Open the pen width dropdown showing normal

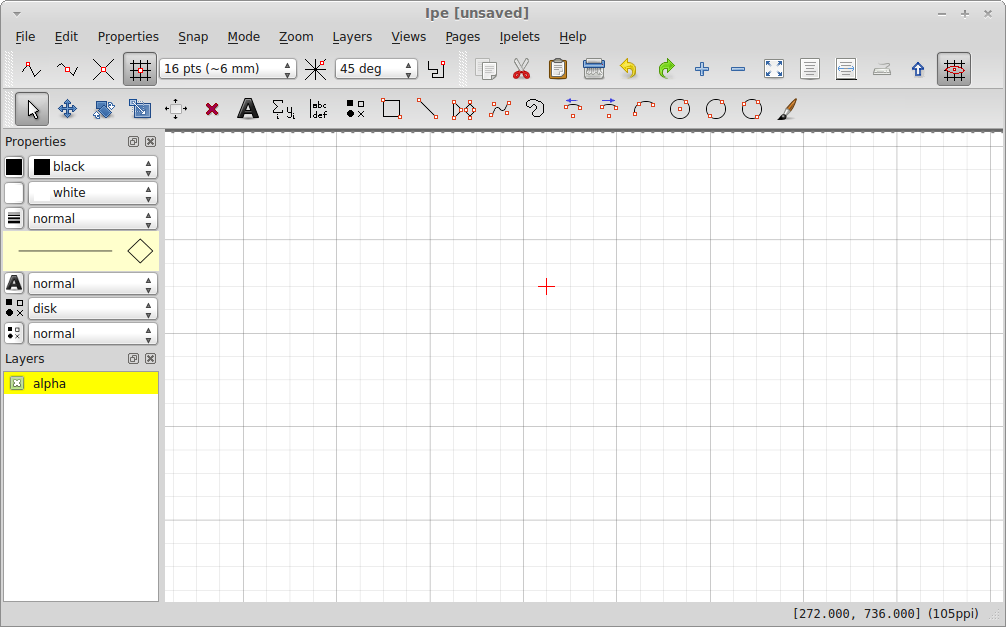point(92,218)
